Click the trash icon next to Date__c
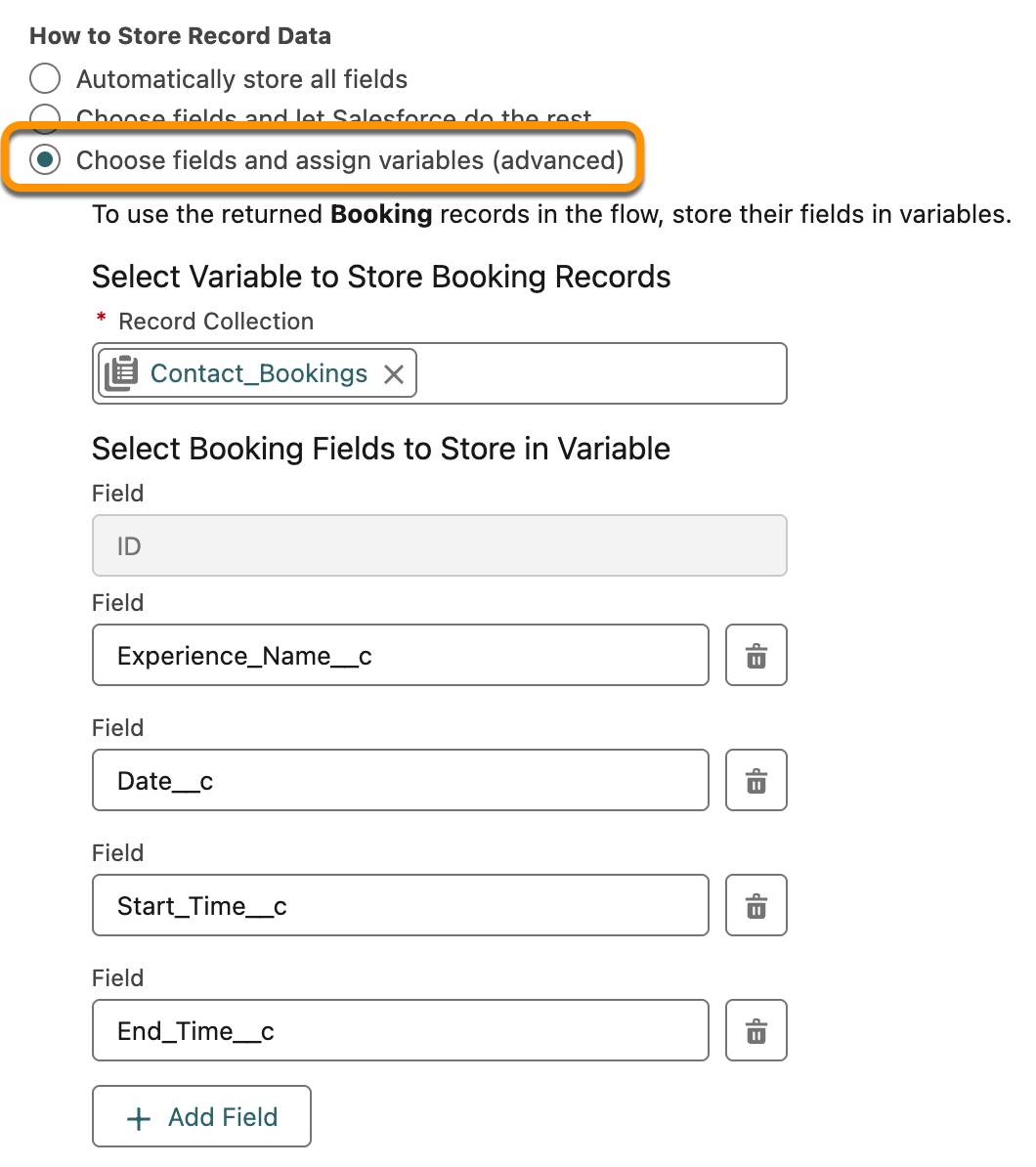The width and height of the screenshot is (1036, 1167). (755, 780)
